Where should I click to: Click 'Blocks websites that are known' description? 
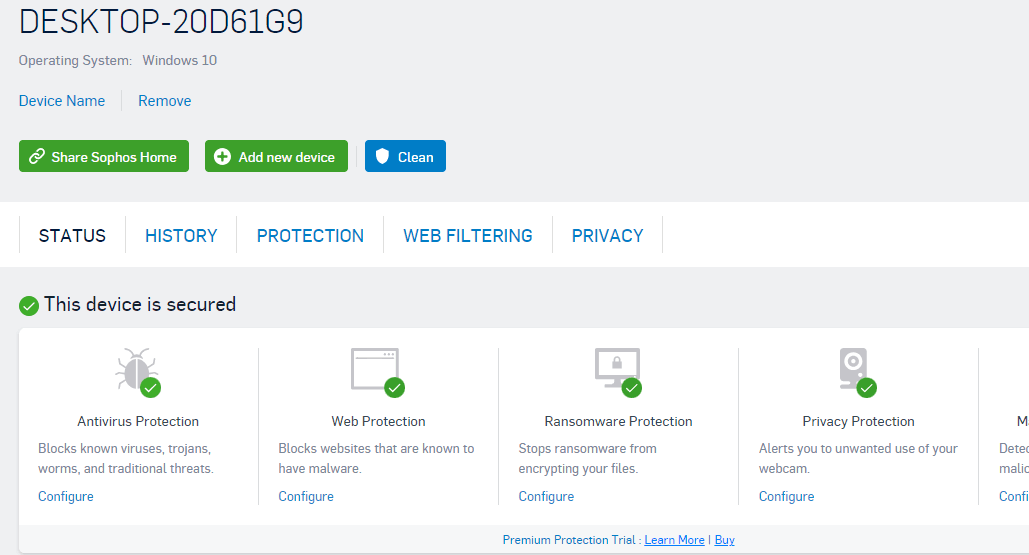[x=376, y=459]
